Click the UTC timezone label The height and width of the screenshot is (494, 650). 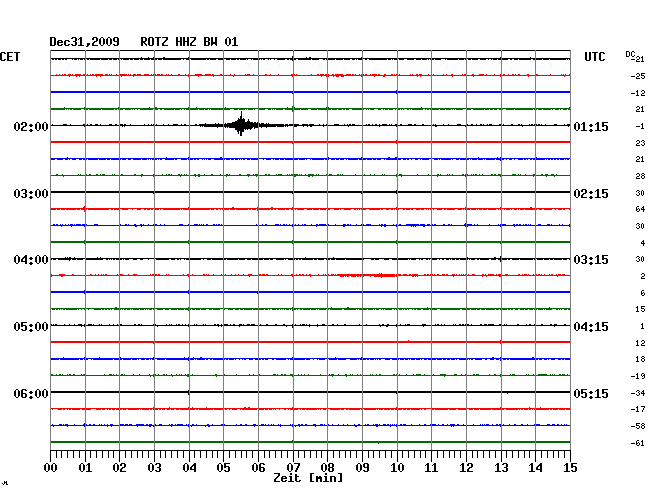click(x=594, y=57)
